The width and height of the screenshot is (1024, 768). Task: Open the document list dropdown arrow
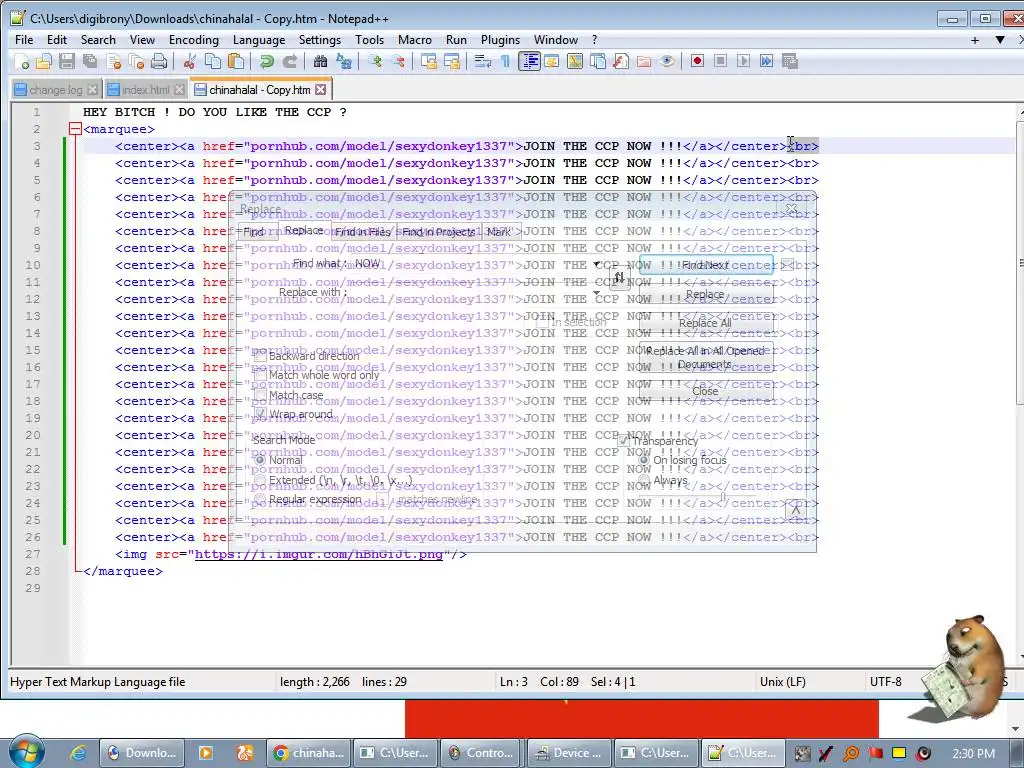[x=1000, y=40]
